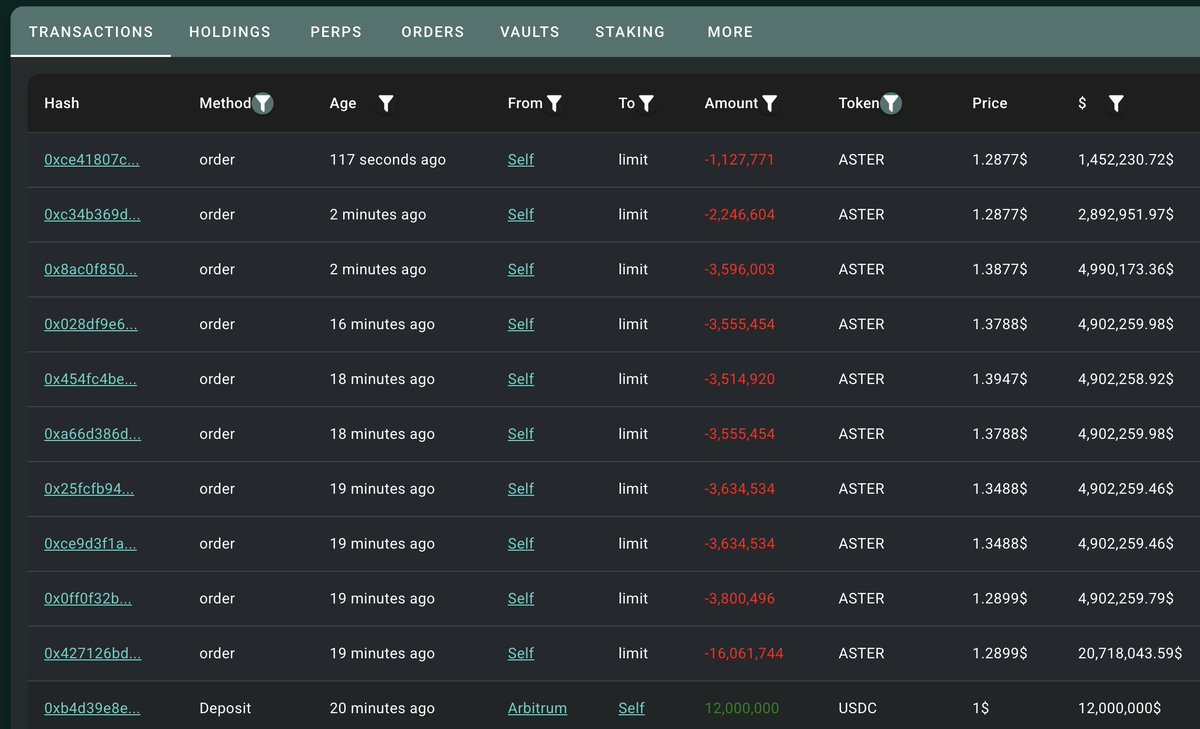Open the Perps tab

336,32
